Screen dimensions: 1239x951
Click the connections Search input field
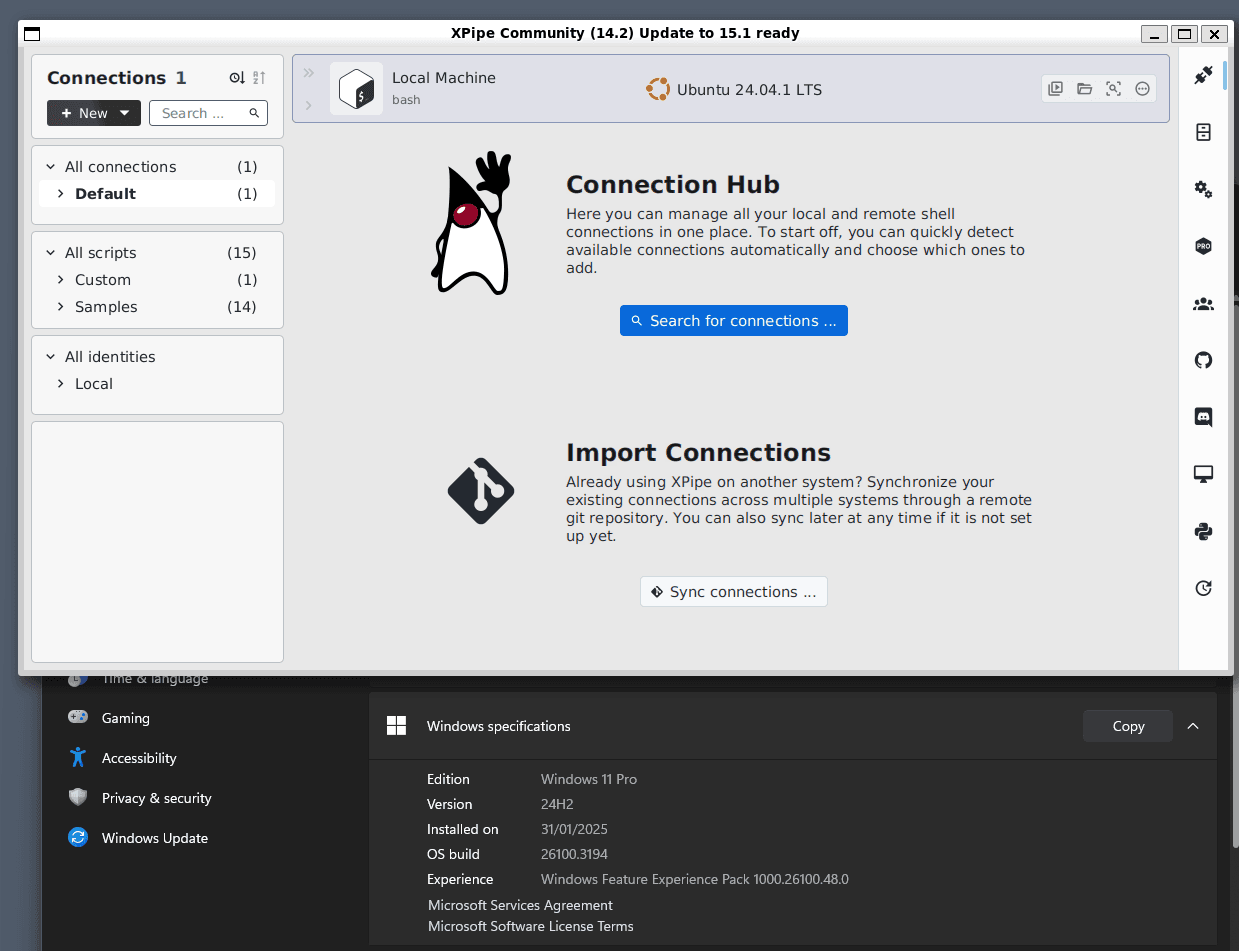pos(200,113)
